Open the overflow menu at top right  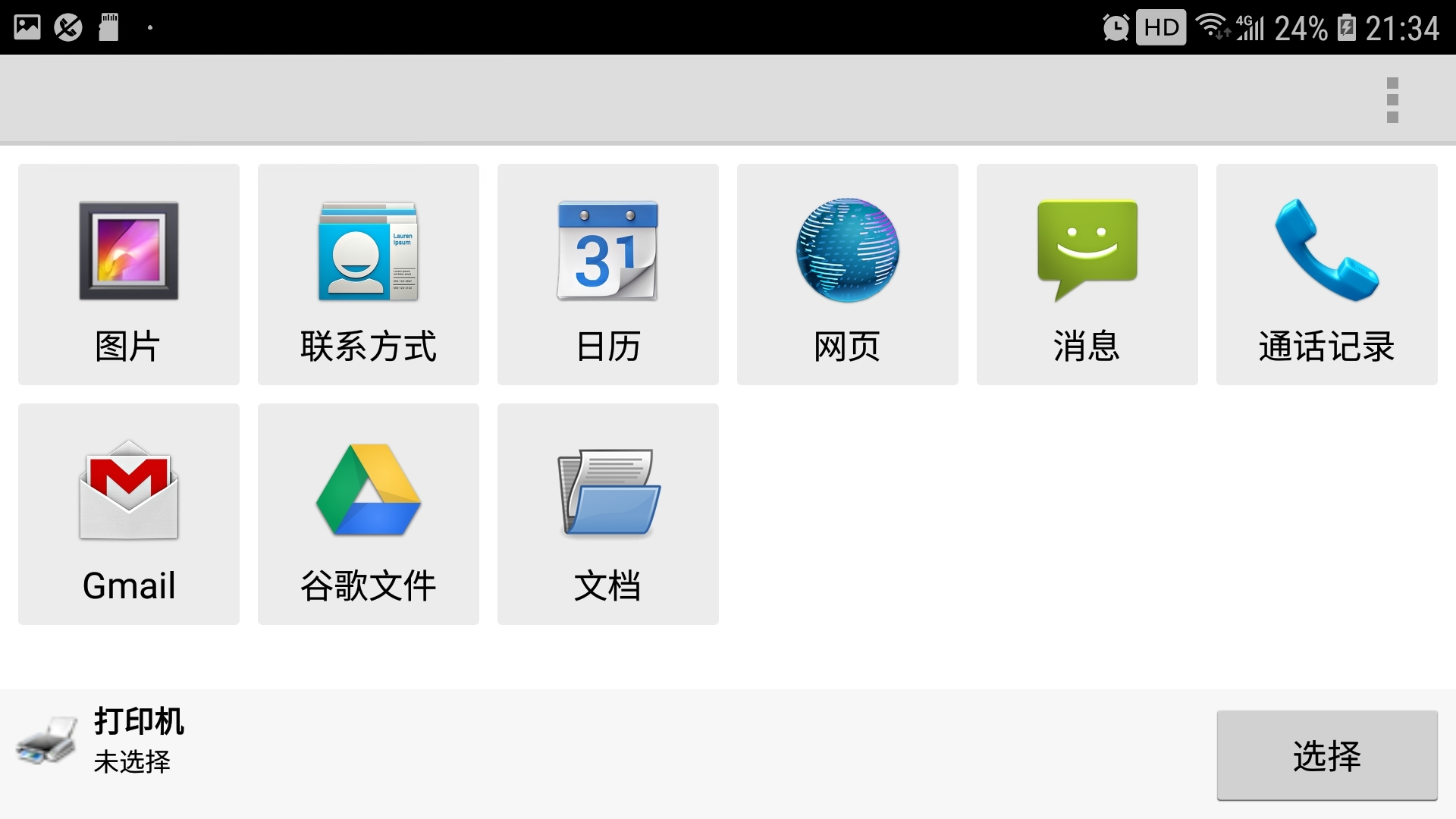(x=1392, y=99)
